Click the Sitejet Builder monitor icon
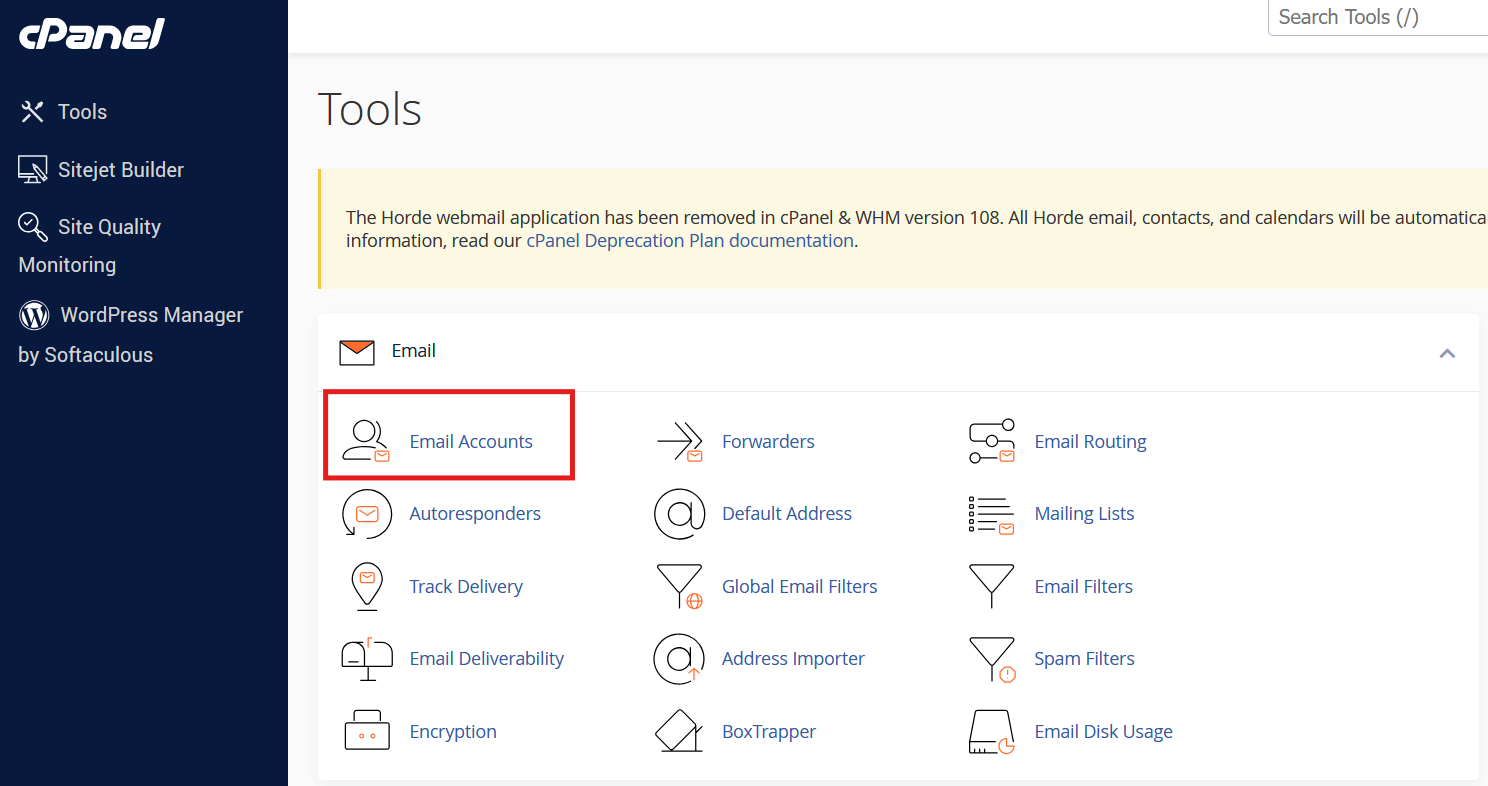The width and height of the screenshot is (1488, 786). (x=33, y=170)
